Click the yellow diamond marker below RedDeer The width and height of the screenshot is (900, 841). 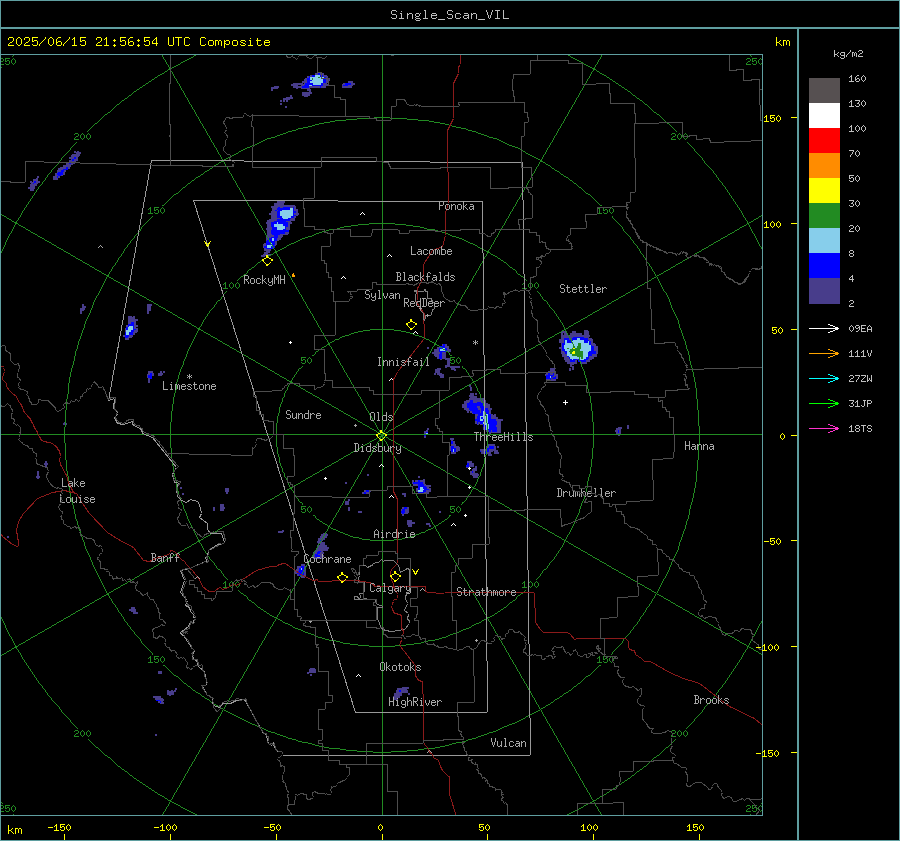(411, 325)
